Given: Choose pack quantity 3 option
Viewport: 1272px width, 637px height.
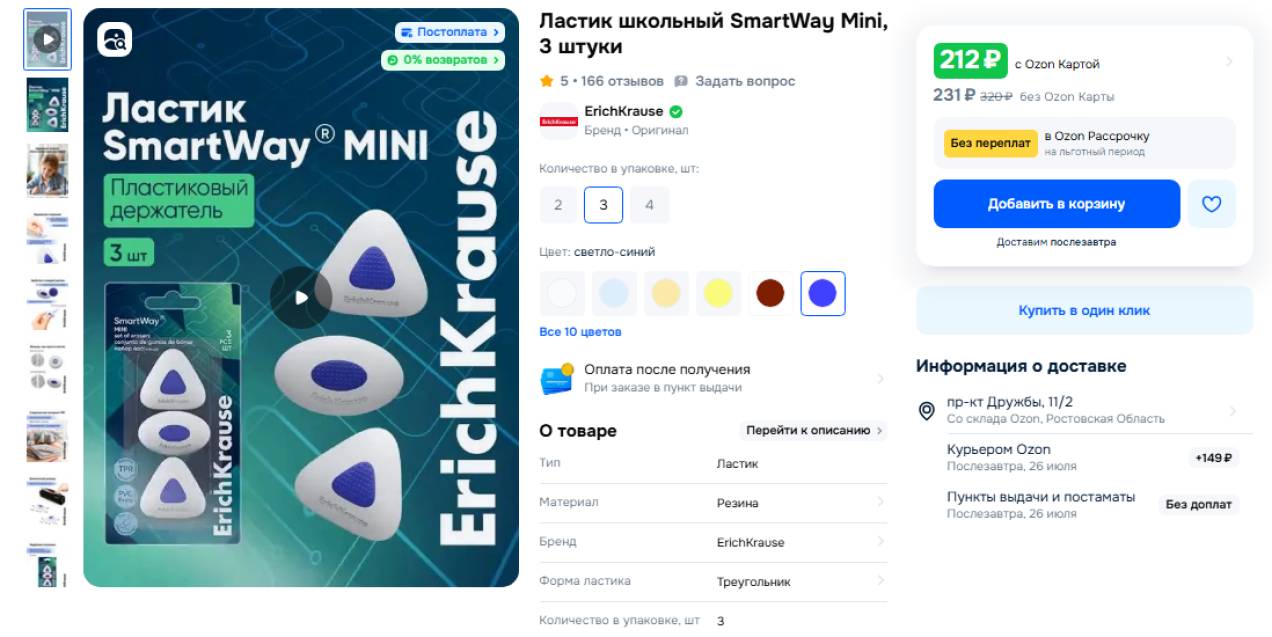Looking at the screenshot, I should [x=604, y=205].
